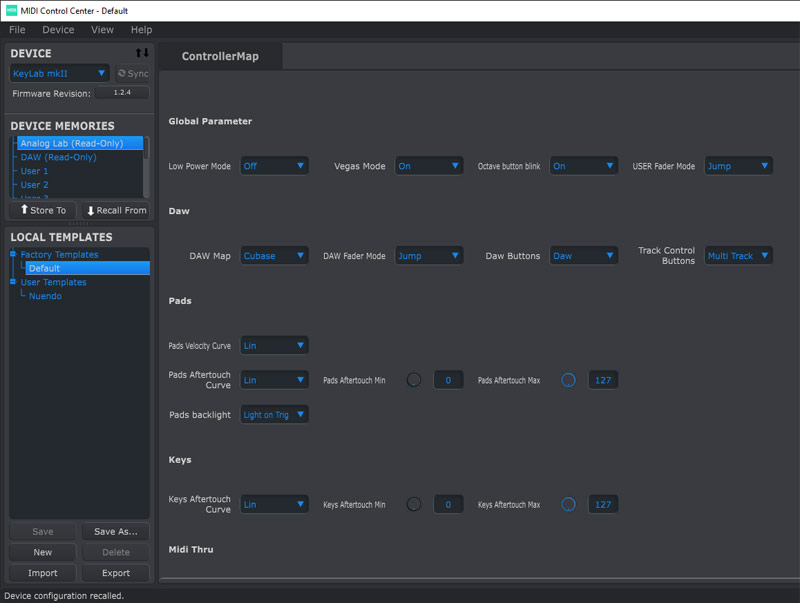Open the Vegas Mode dropdown

[428, 166]
